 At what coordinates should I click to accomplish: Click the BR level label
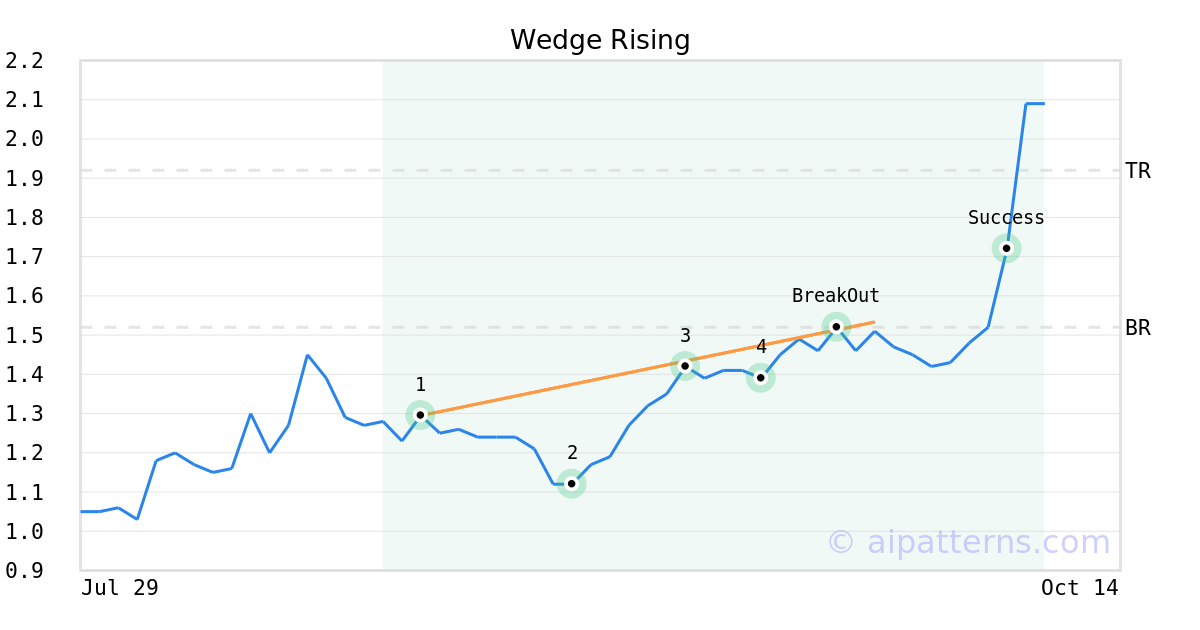(1137, 327)
